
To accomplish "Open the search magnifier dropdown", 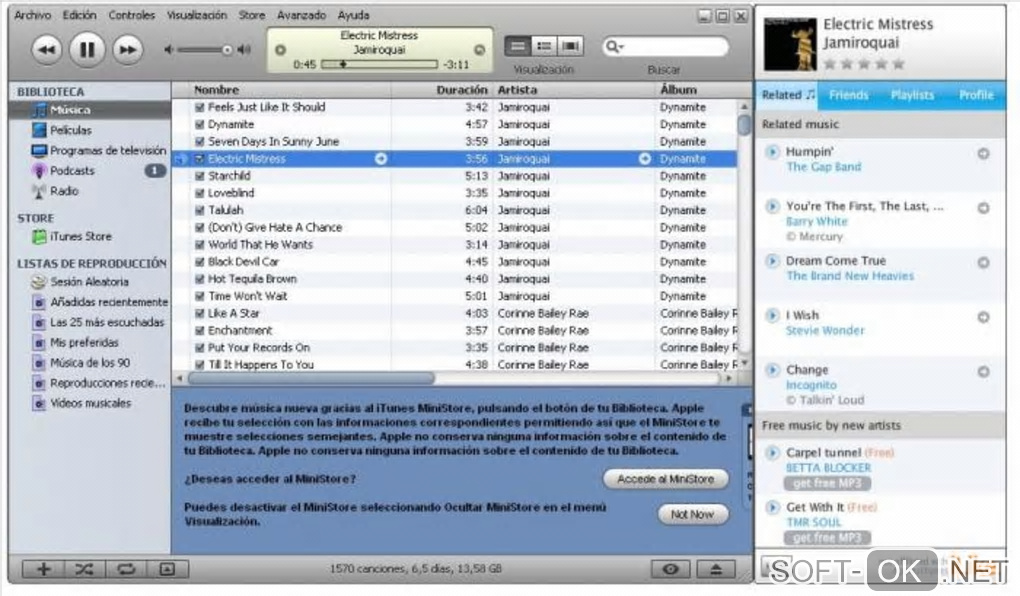I will pos(615,46).
